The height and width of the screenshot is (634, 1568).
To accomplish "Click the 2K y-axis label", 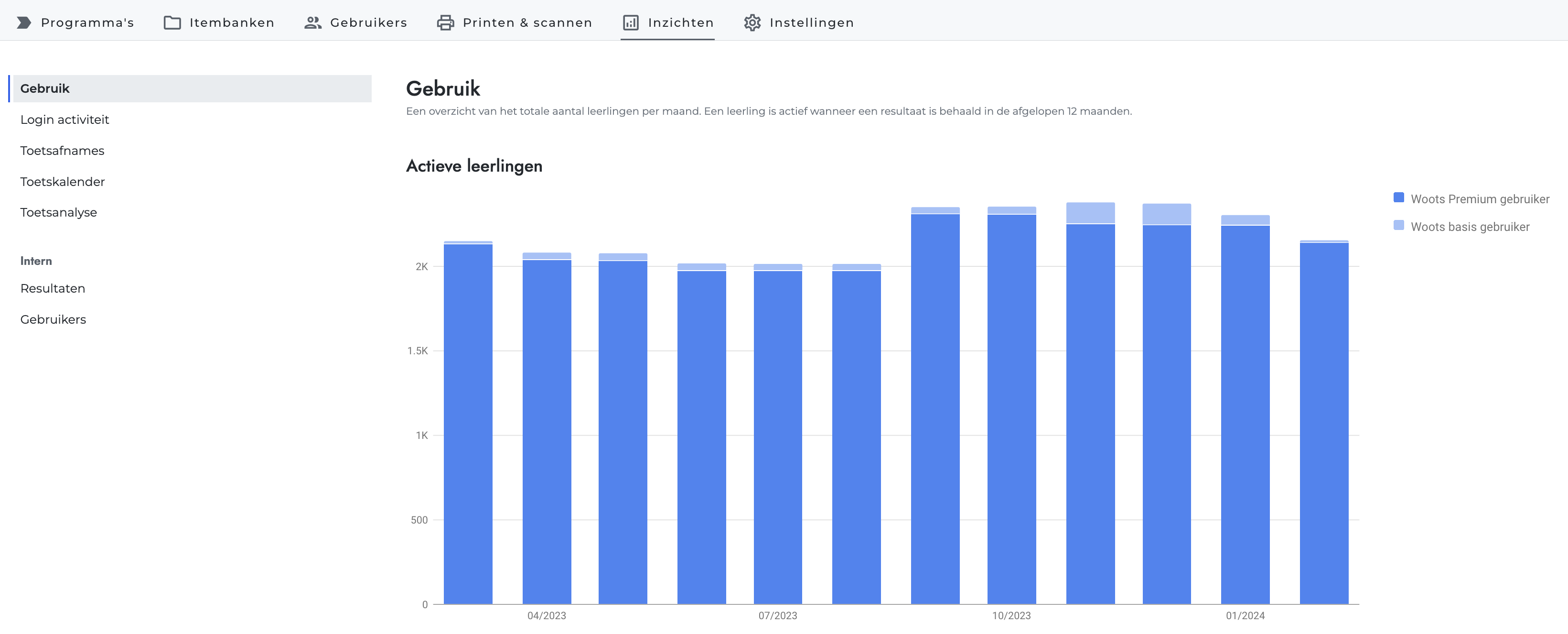I will 422,267.
